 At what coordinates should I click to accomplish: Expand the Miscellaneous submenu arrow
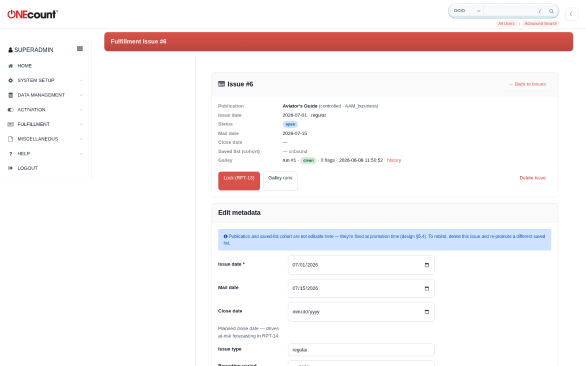81,139
